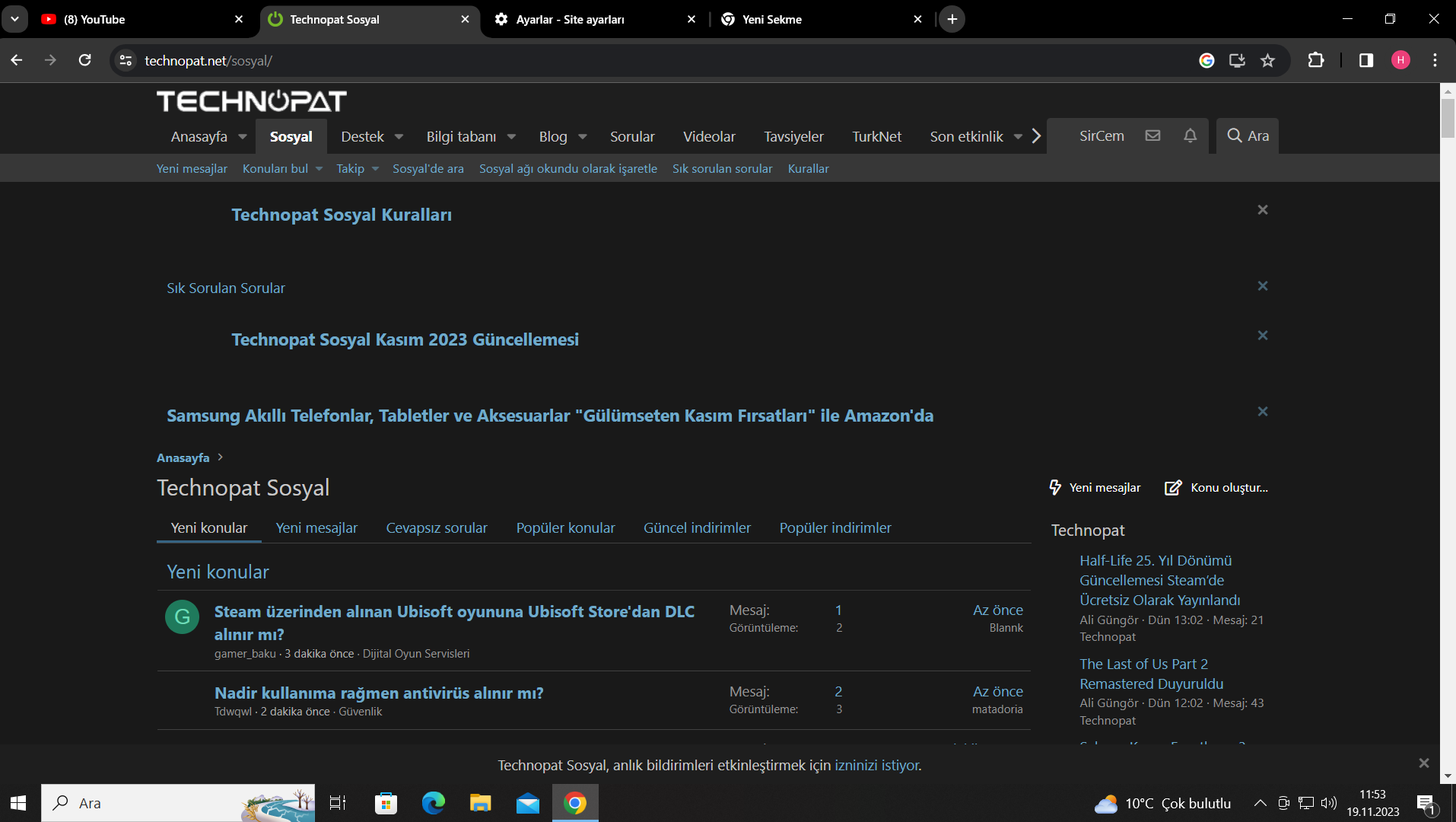Click the address bar URL field
This screenshot has width=1456, height=822.
654,60
